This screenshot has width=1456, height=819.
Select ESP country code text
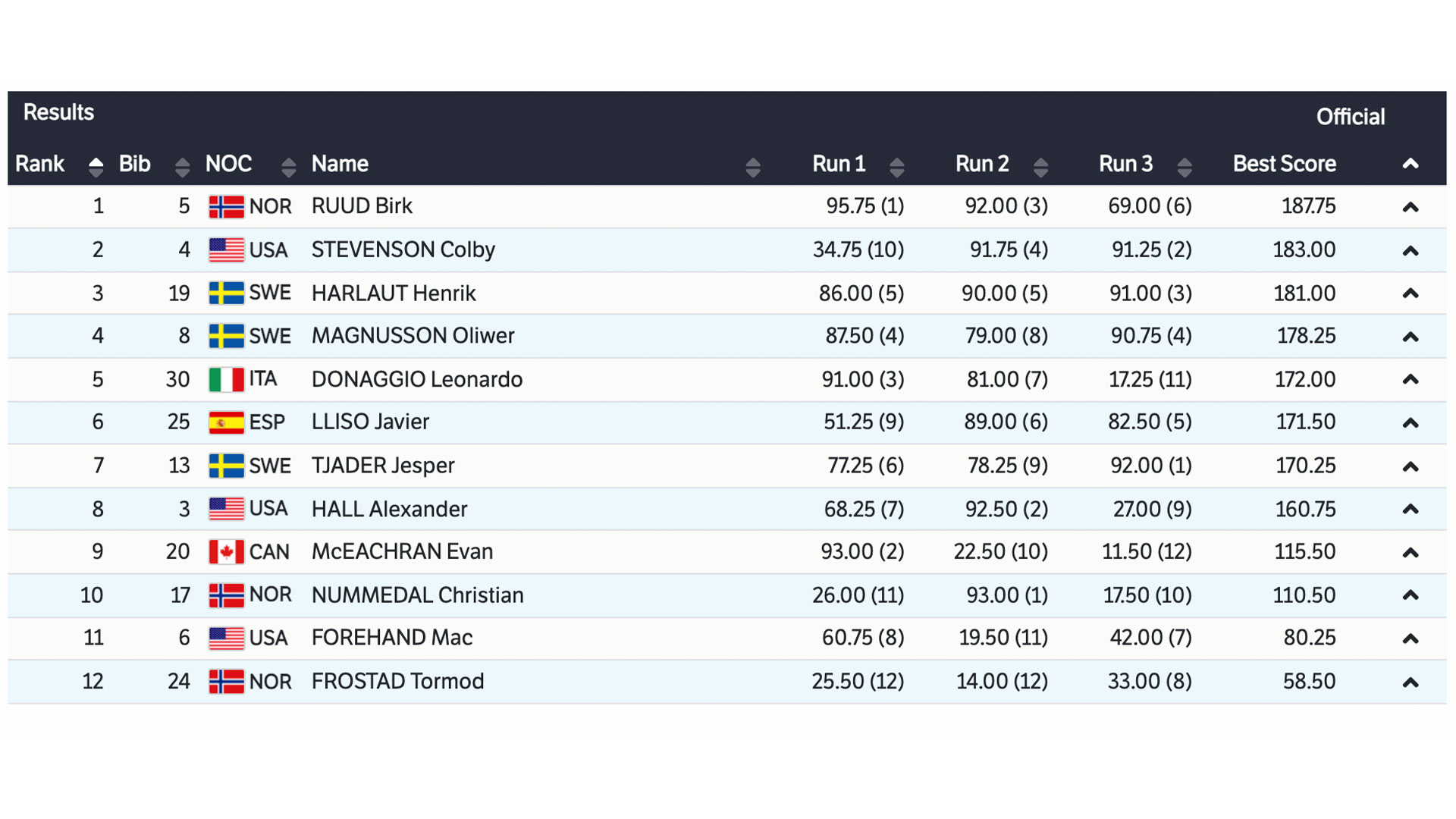pyautogui.click(x=267, y=422)
